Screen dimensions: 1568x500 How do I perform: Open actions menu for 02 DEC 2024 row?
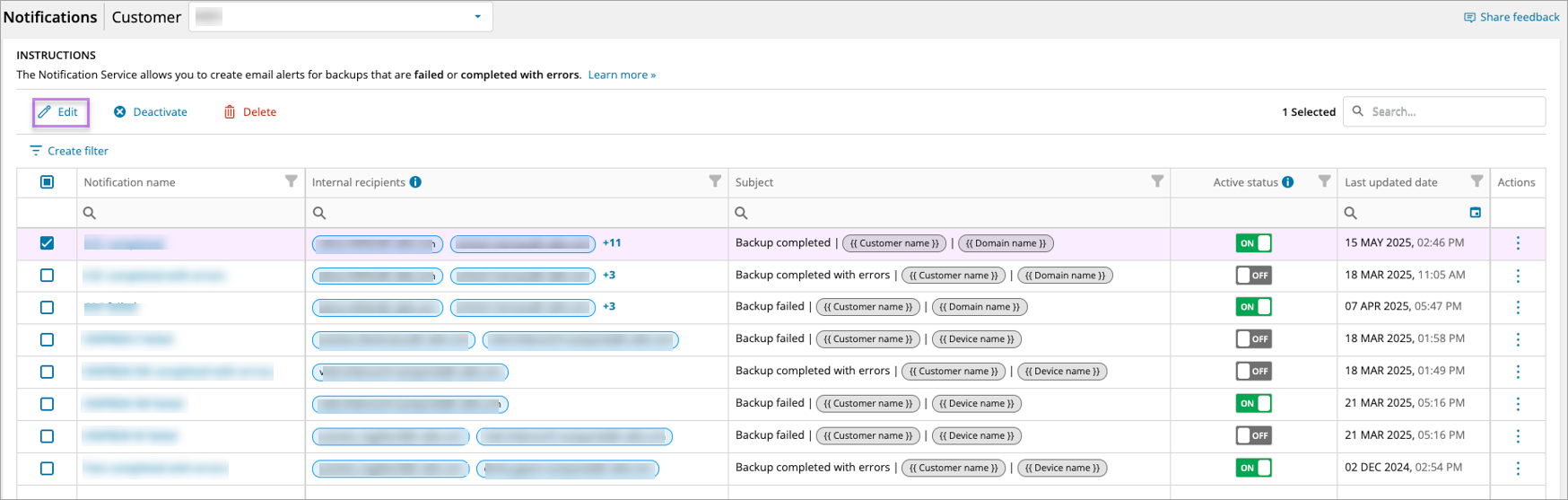[1518, 469]
